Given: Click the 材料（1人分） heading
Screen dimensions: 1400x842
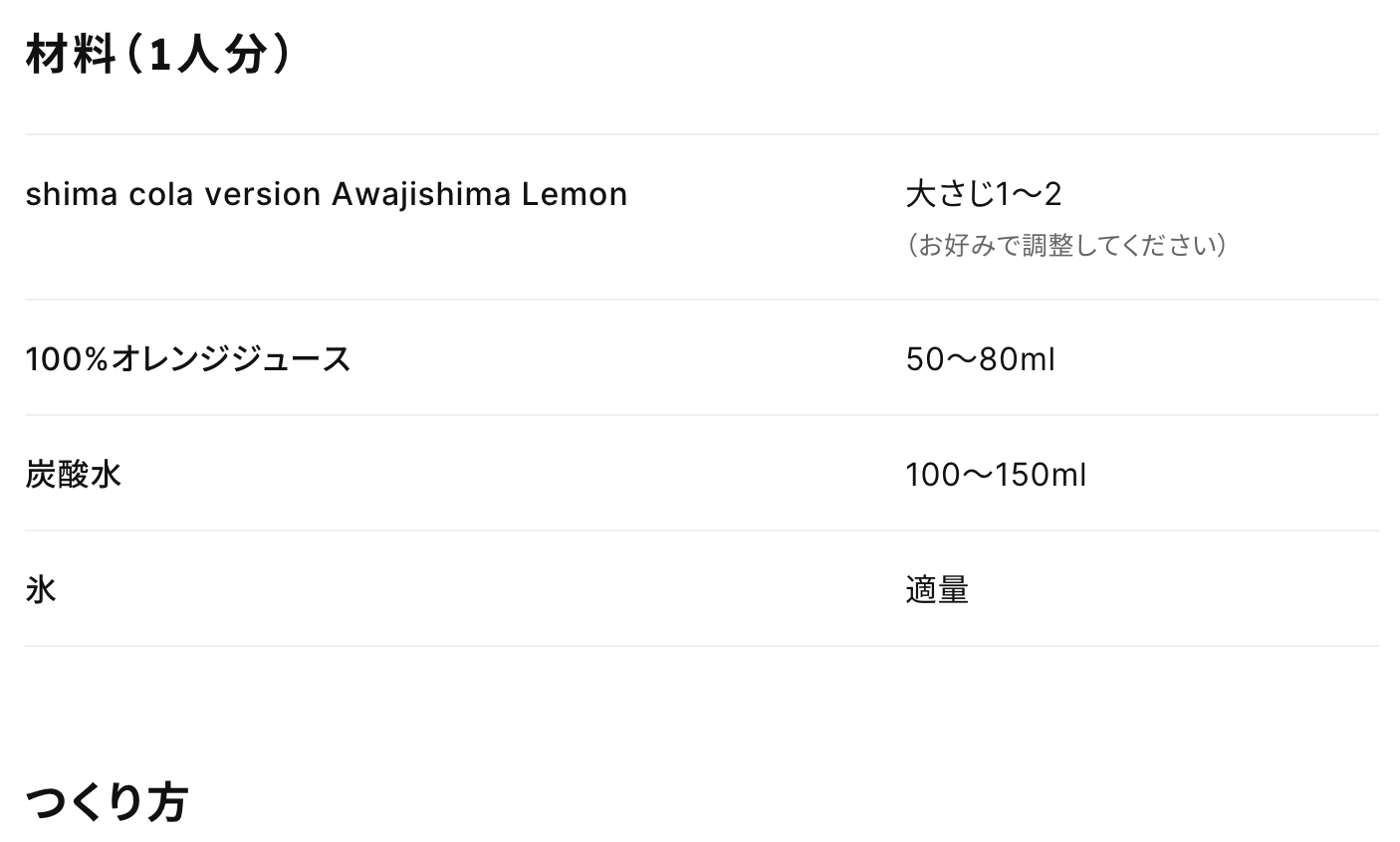Looking at the screenshot, I should point(158,55).
